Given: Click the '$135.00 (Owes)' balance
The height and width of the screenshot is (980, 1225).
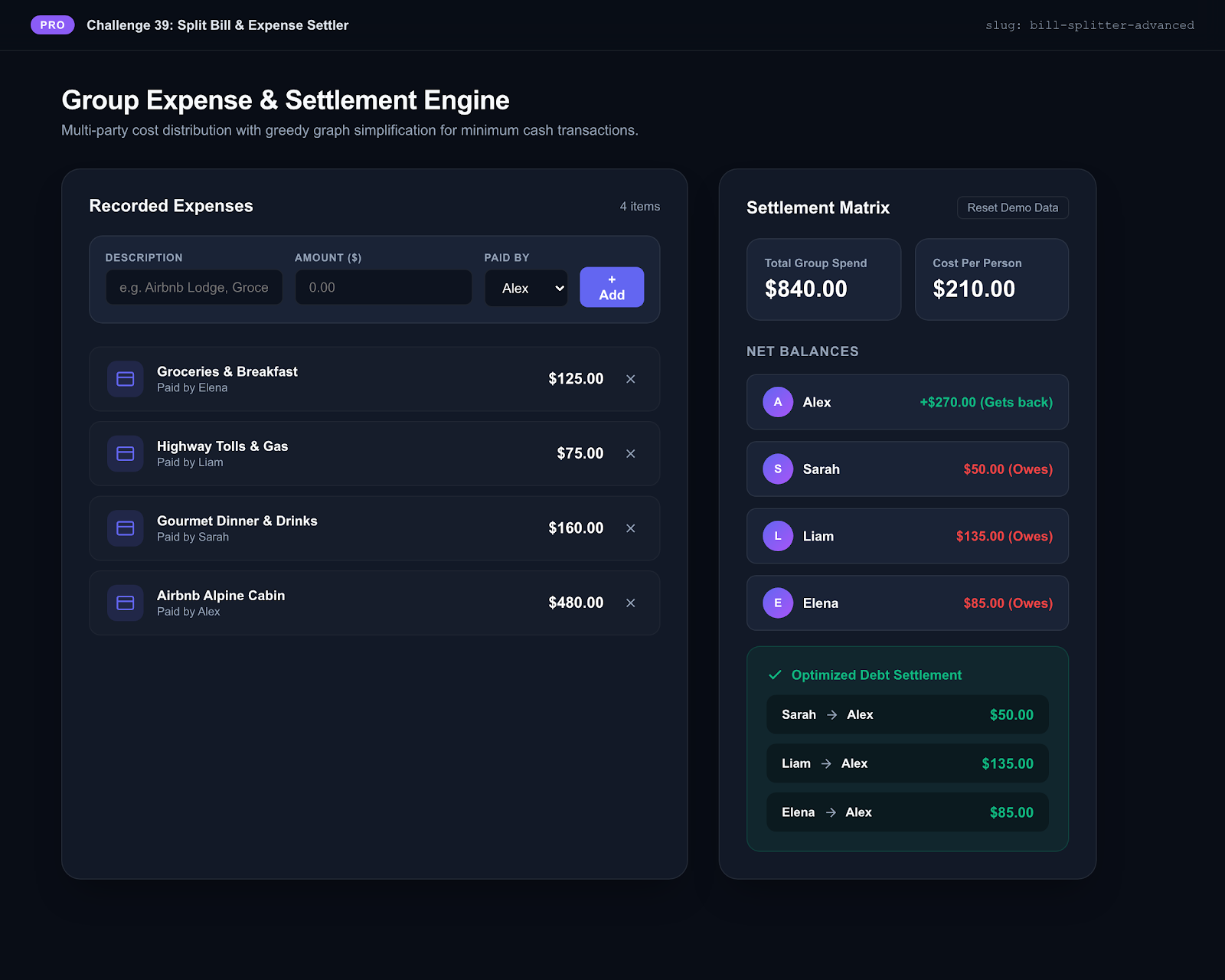Looking at the screenshot, I should click(x=1004, y=537).
